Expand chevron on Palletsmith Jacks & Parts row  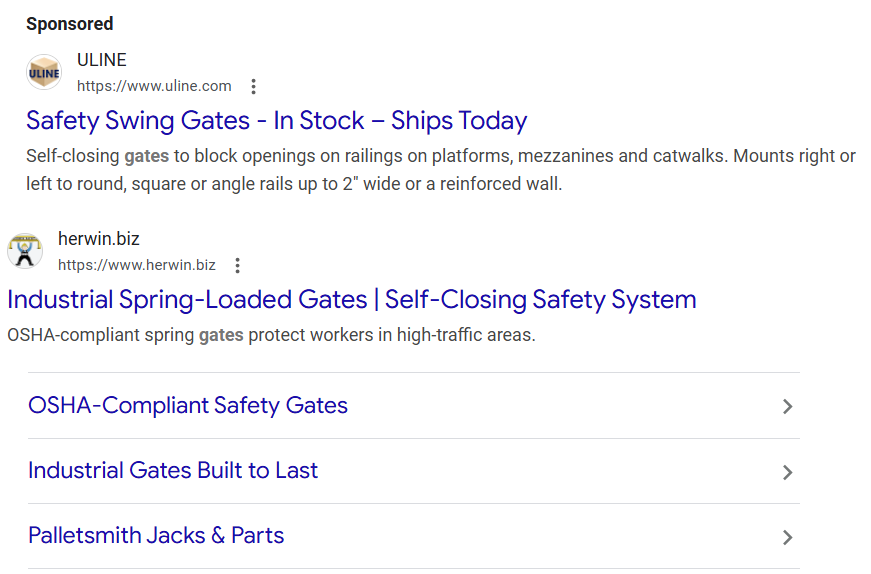coord(788,537)
